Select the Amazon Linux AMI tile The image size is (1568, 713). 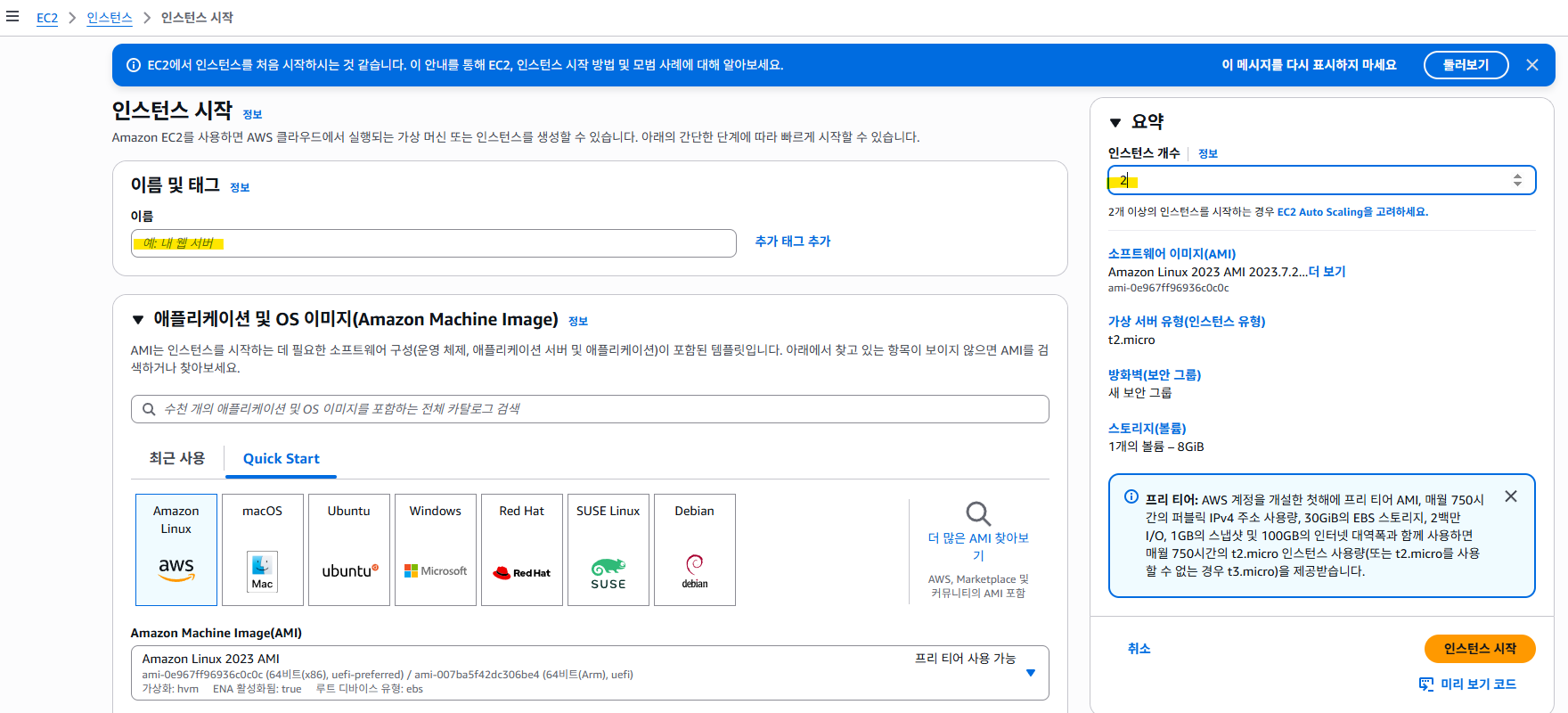click(176, 550)
